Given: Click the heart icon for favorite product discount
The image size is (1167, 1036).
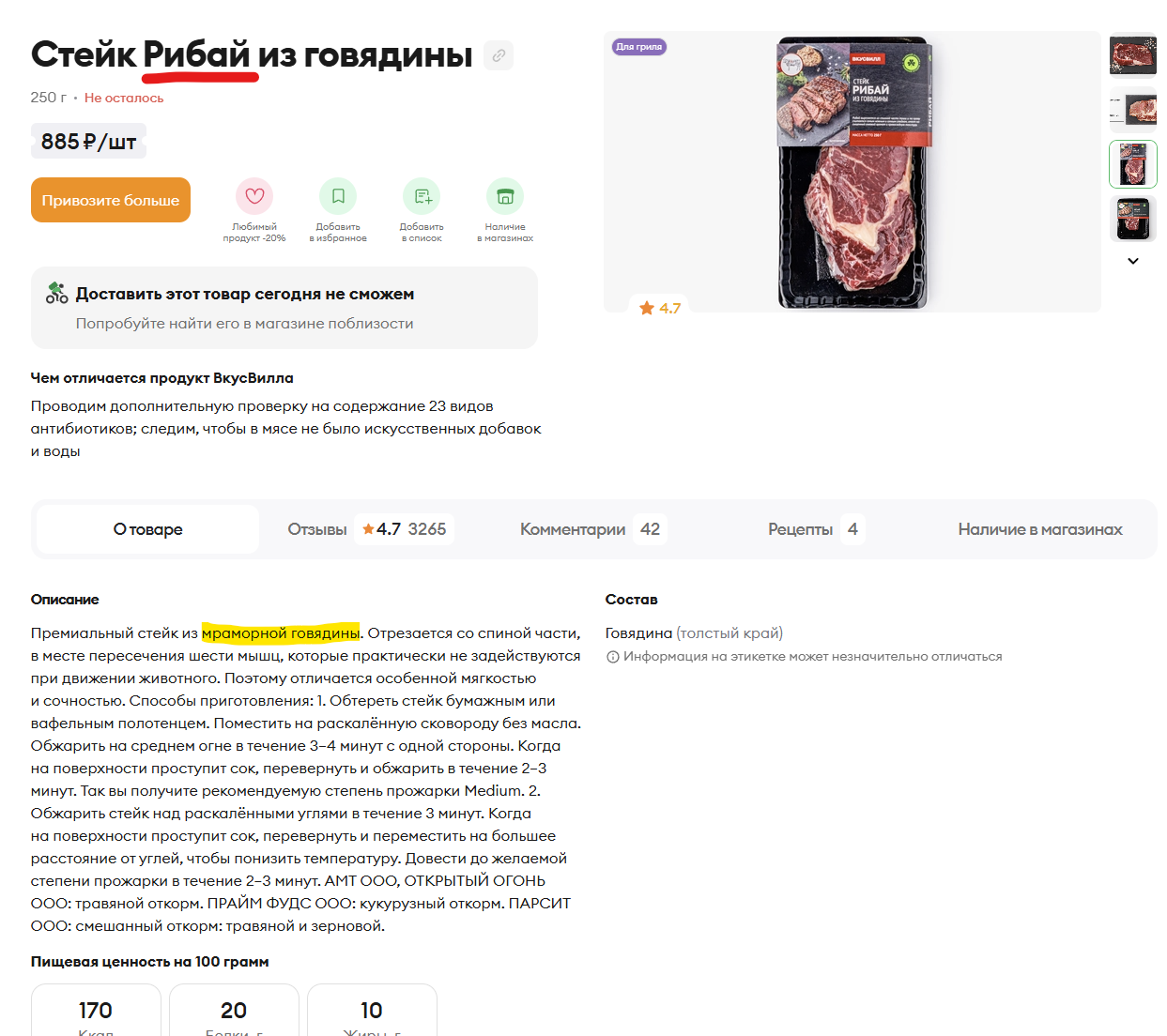Looking at the screenshot, I should click(x=254, y=196).
